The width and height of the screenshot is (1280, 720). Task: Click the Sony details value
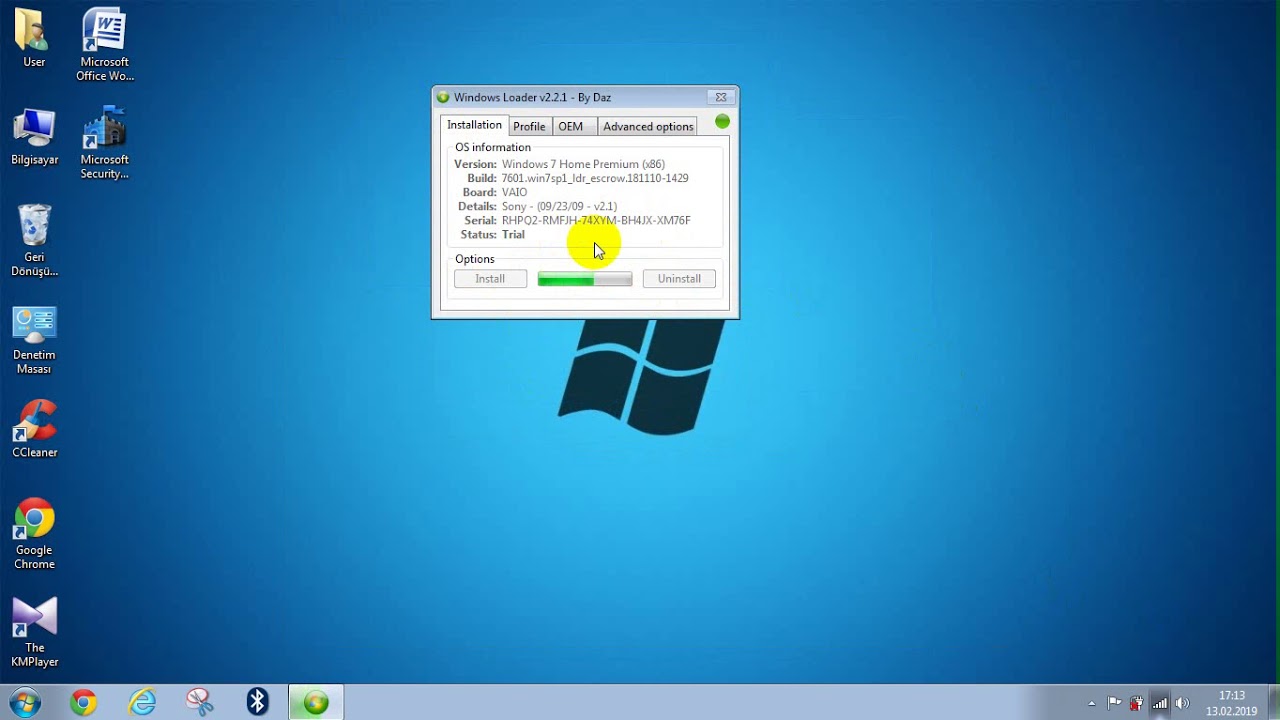[559, 206]
